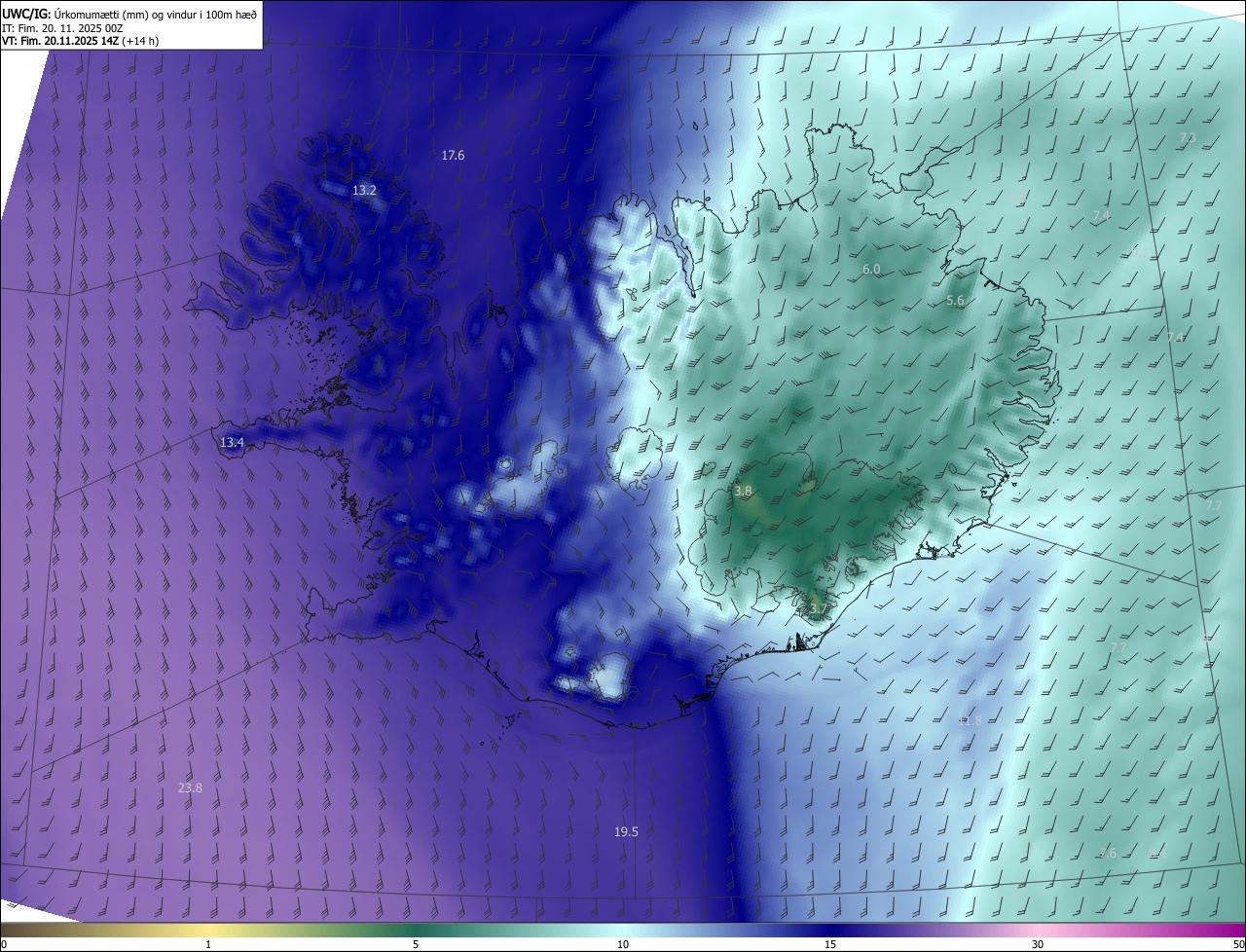Click the map value '13.4' on the western peninsula
This screenshot has height=952, width=1246.
232,443
